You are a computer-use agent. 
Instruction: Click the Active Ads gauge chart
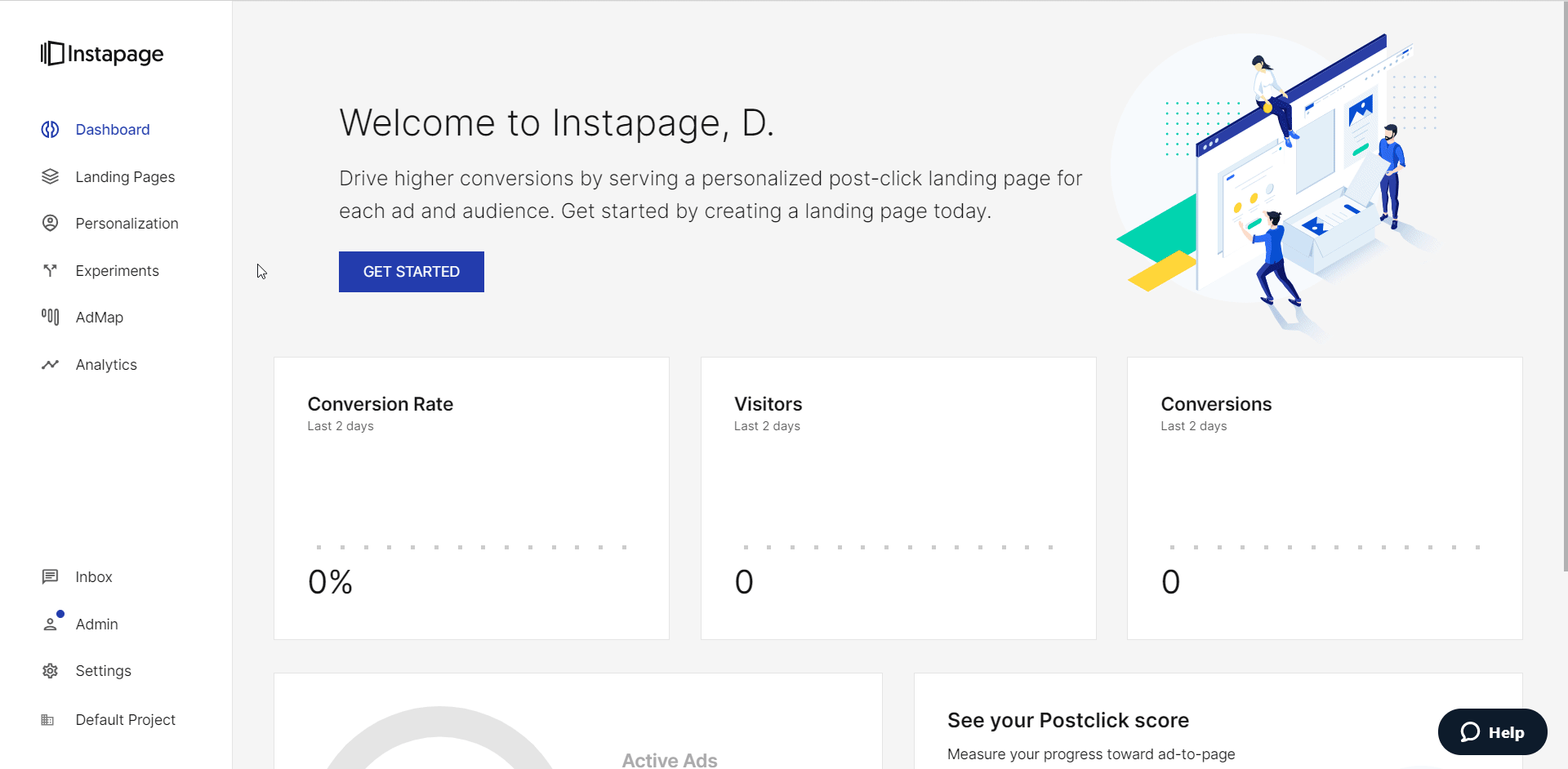[439, 738]
